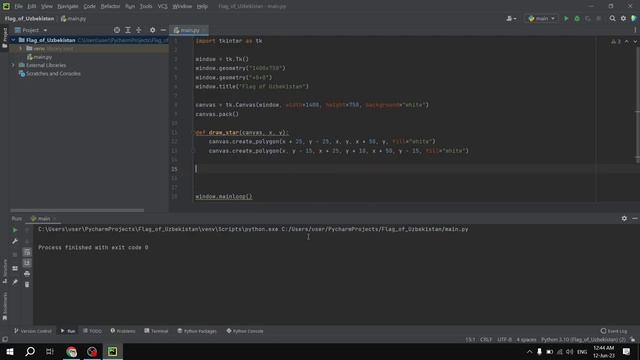
Task: Click Expand All icon in Project panel
Action: click(128, 30)
